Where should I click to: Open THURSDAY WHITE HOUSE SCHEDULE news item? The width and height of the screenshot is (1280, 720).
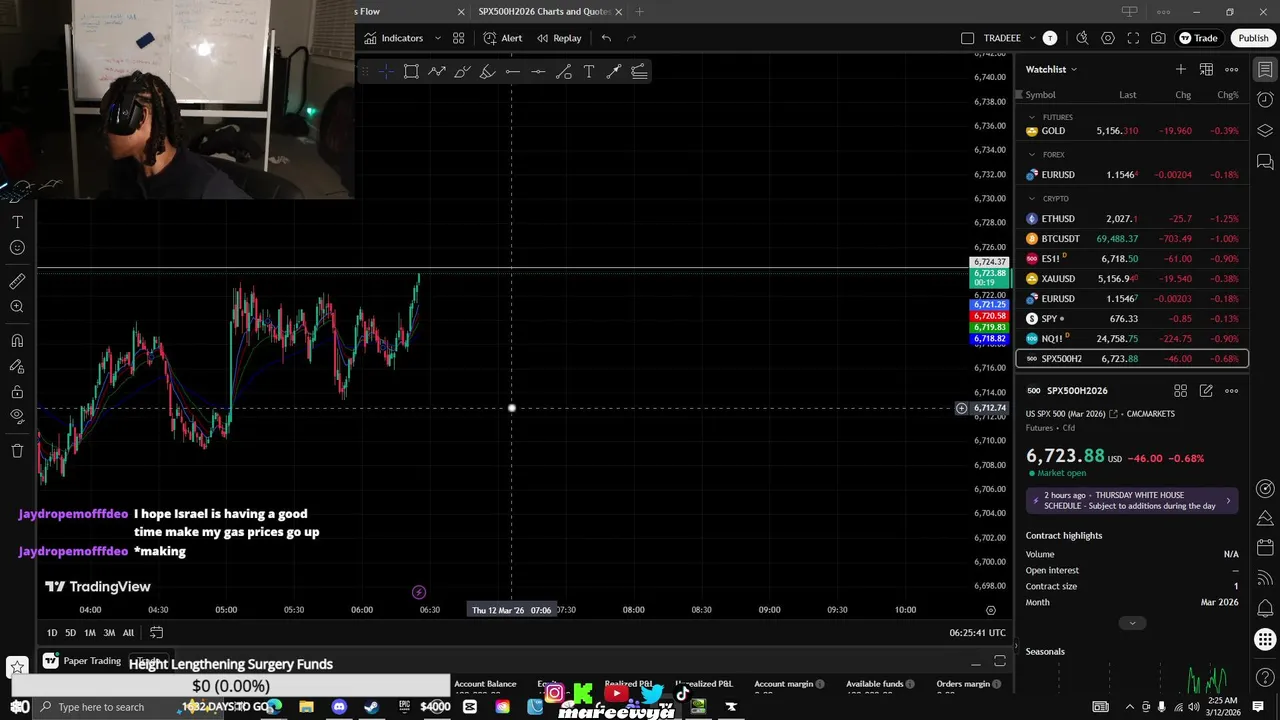click(x=1132, y=500)
